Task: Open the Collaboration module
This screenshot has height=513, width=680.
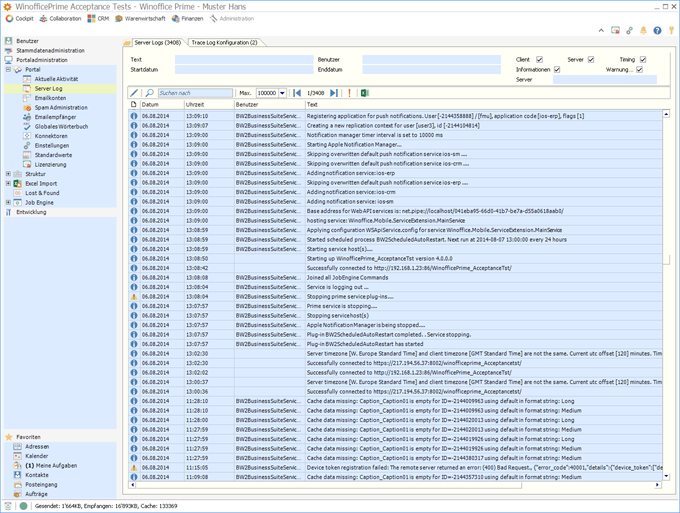Action: pos(60,19)
